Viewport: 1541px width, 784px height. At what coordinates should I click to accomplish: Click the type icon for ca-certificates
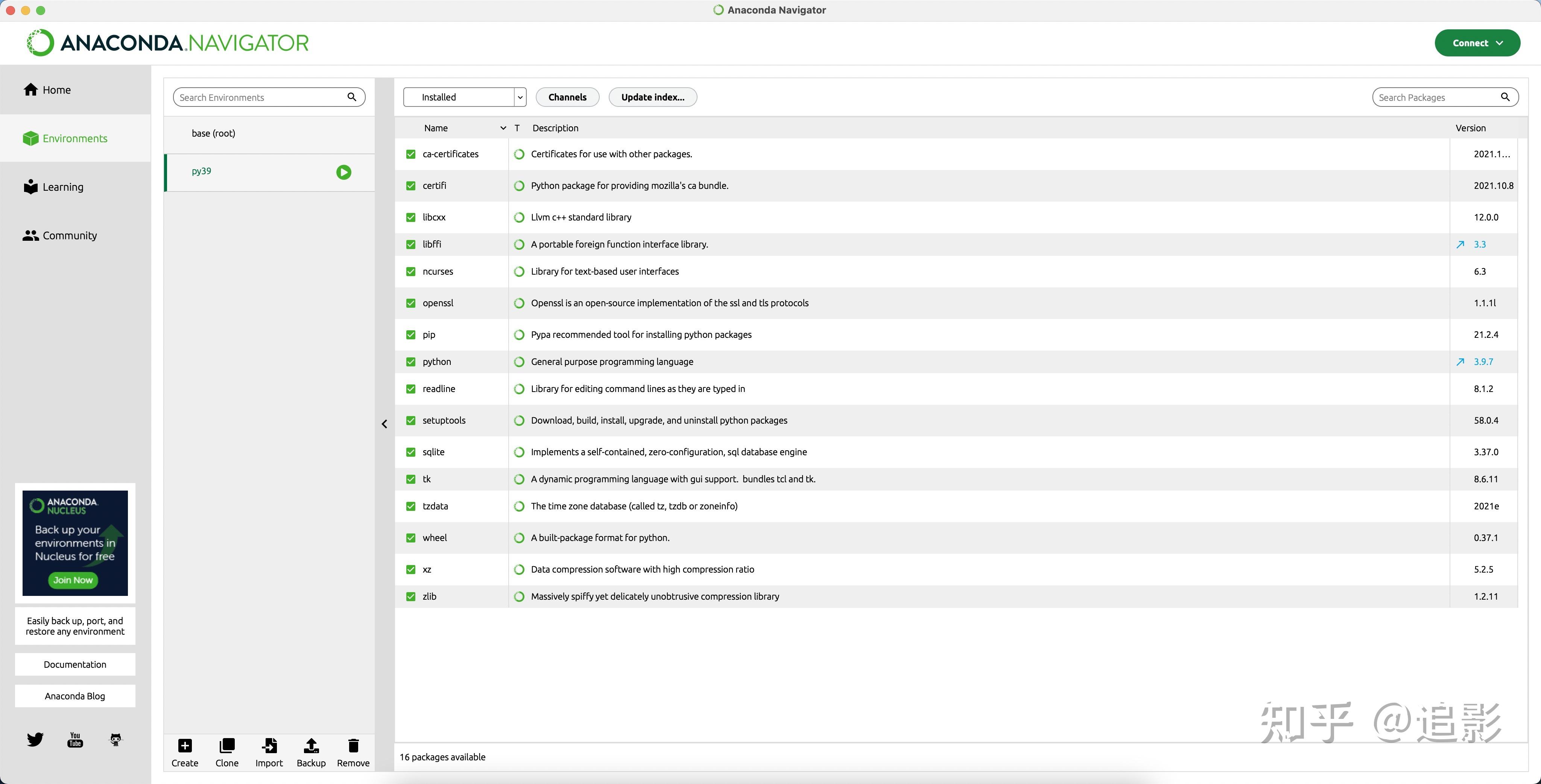click(x=519, y=154)
